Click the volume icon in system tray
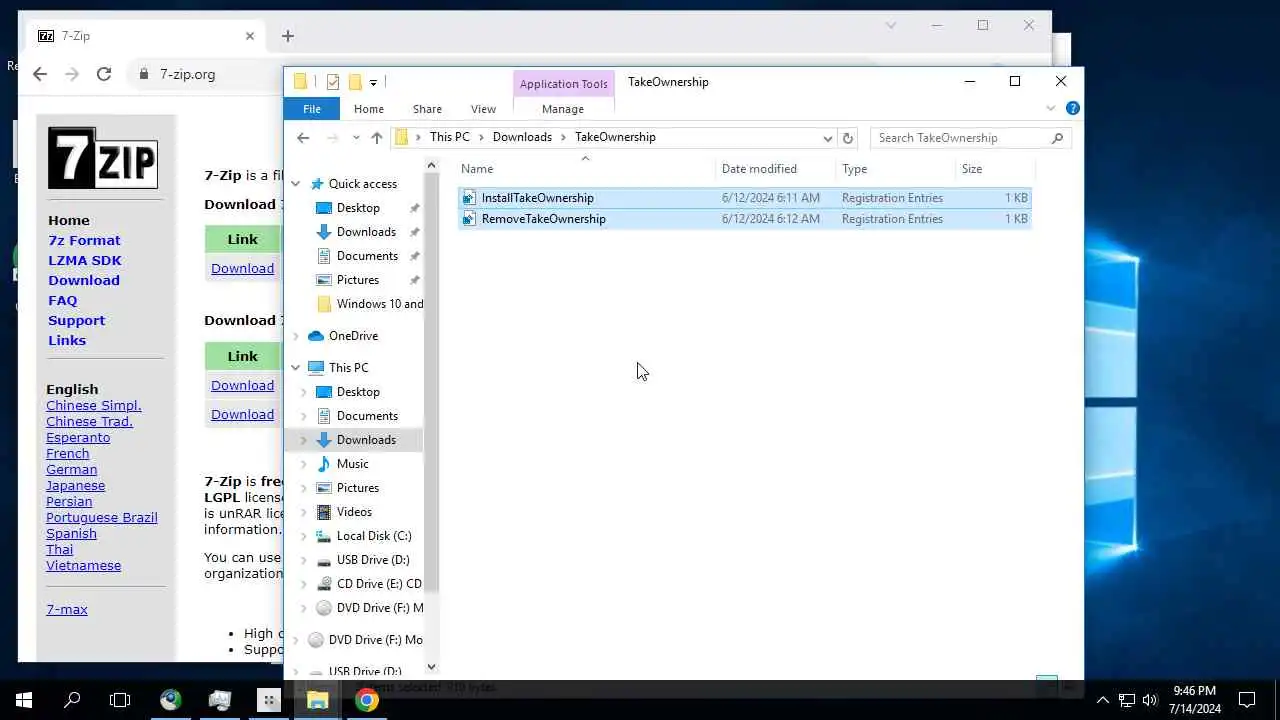Viewport: 1280px width, 720px height. pos(1150,700)
